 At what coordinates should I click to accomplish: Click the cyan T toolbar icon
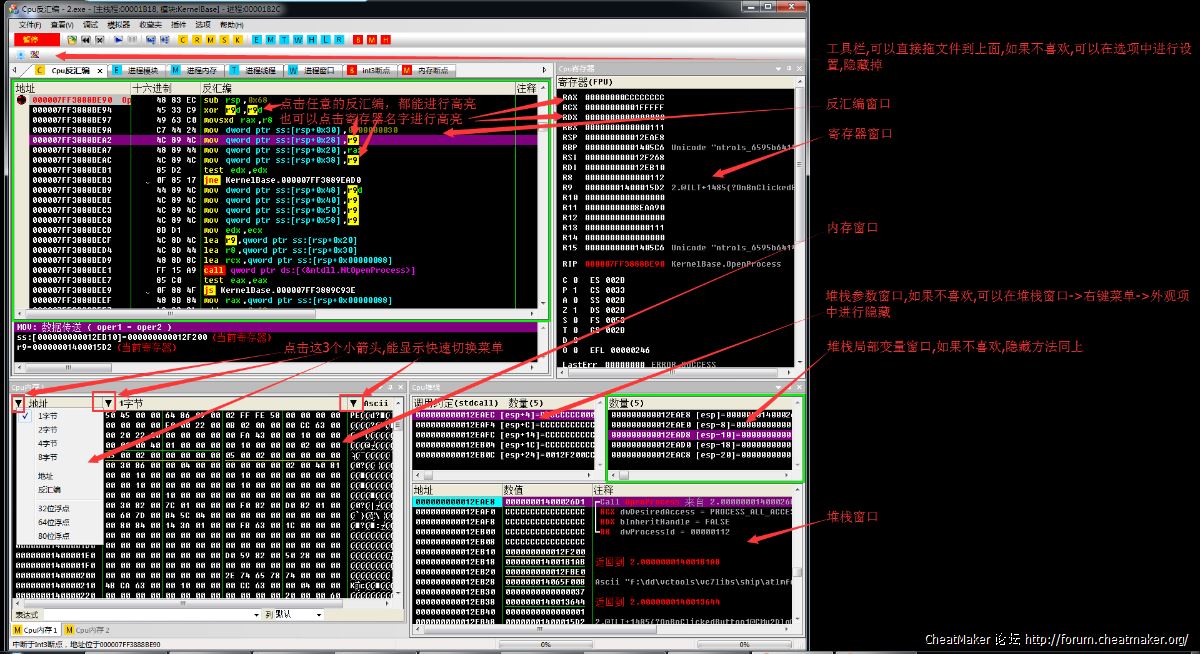click(x=283, y=40)
